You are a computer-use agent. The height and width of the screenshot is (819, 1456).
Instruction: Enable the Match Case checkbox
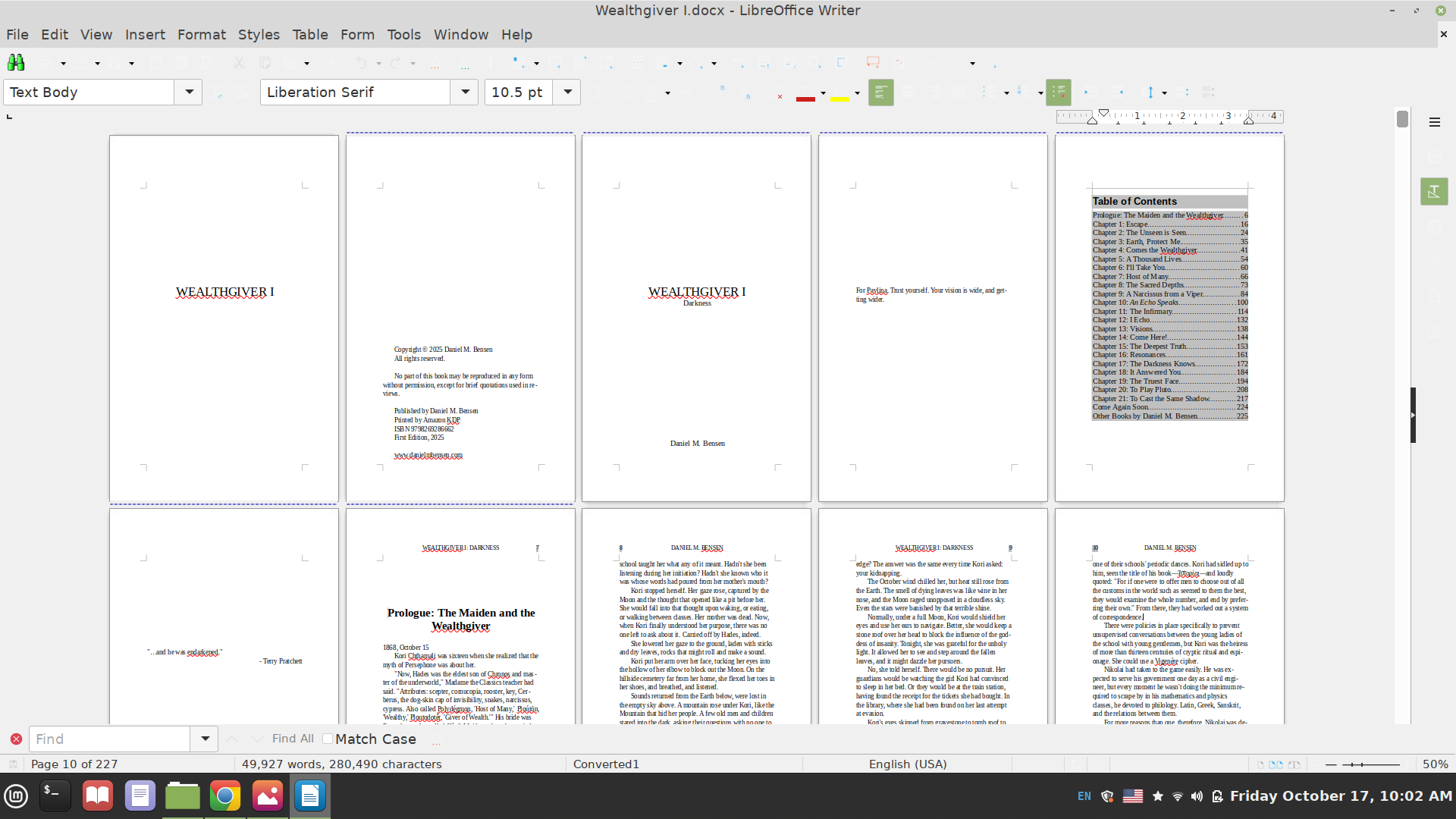coord(328,739)
